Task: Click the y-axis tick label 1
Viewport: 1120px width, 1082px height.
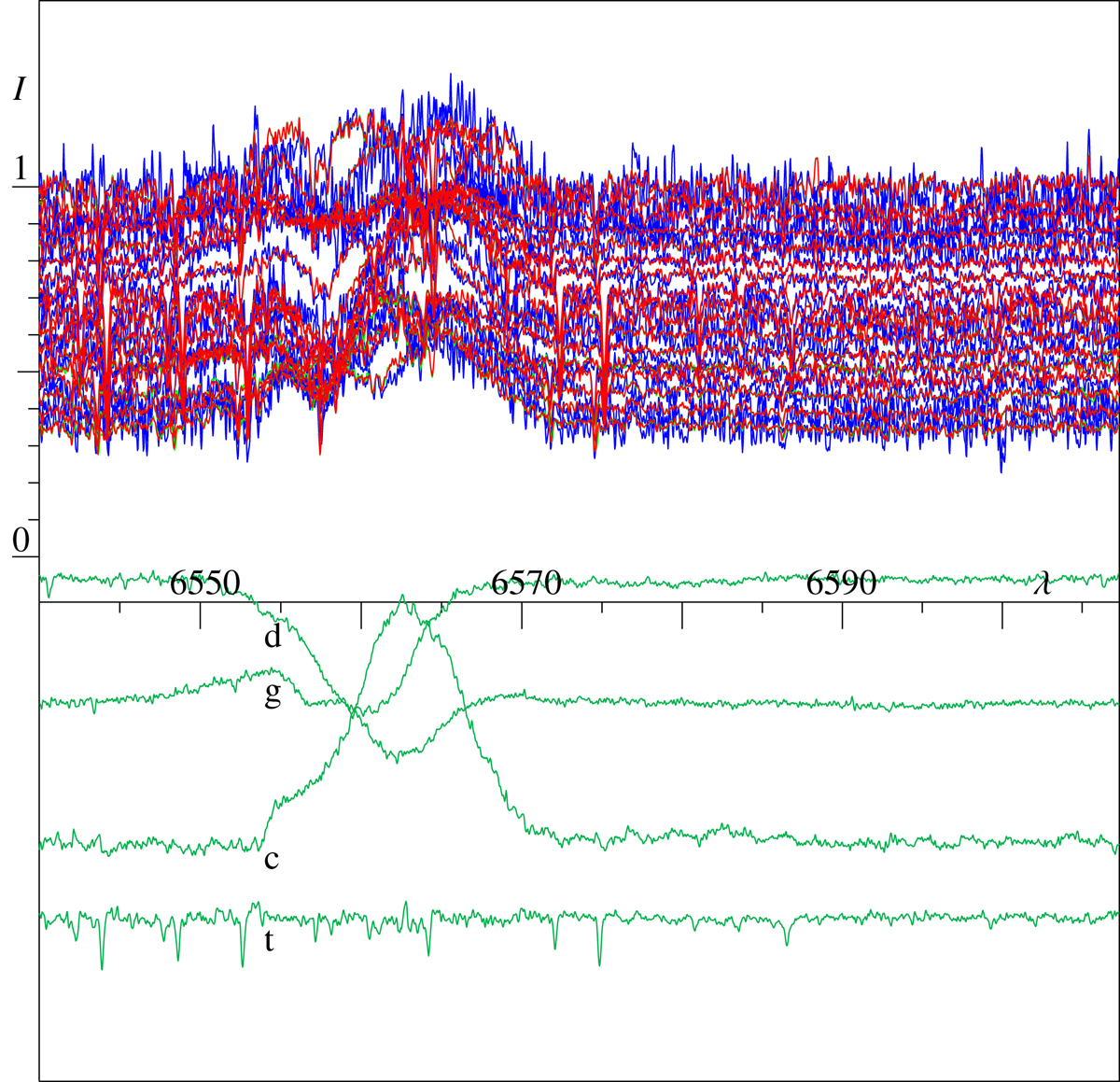Action: coord(20,171)
